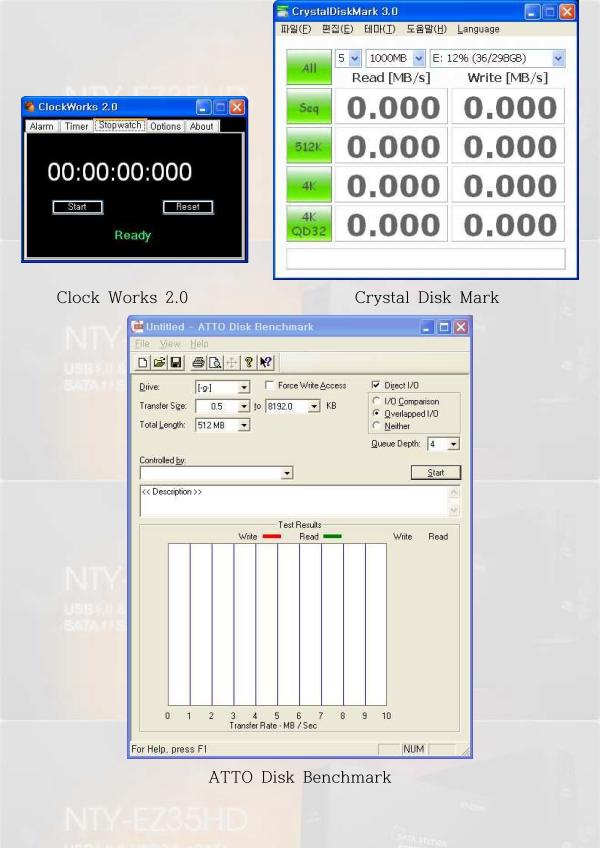The image size is (600, 848).
Task: Click the context help arrow icon in ATTO
Action: (x=265, y=362)
